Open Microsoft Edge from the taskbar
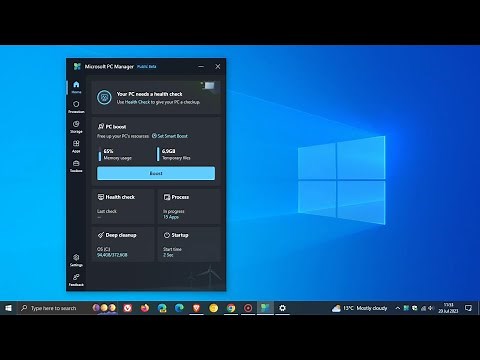 pyautogui.click(x=179, y=308)
